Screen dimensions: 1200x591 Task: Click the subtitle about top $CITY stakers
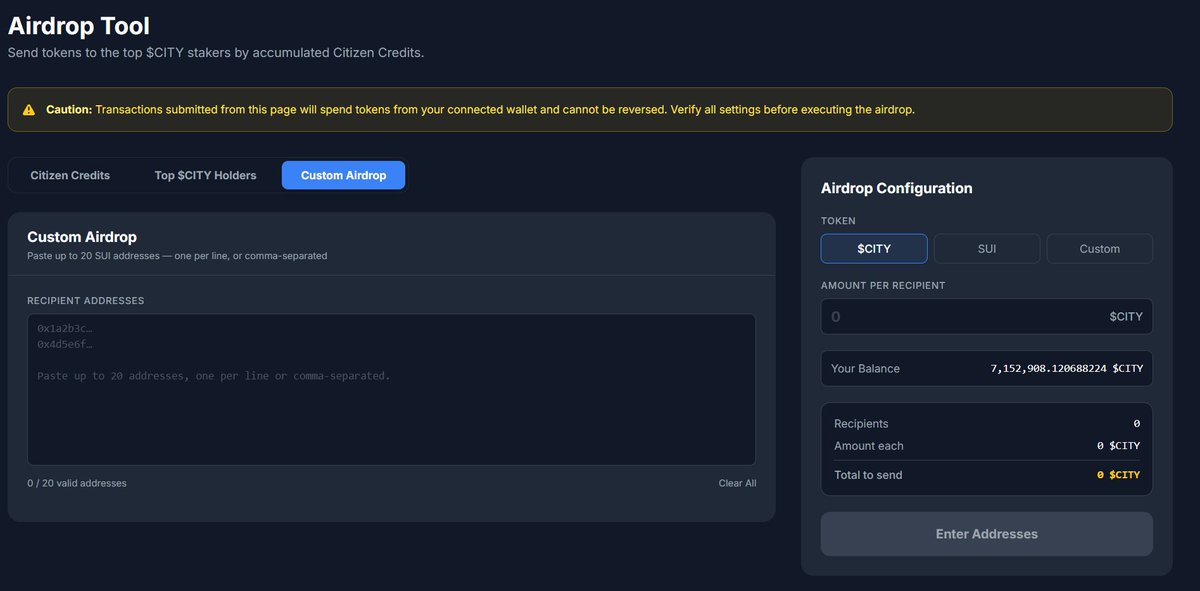216,53
